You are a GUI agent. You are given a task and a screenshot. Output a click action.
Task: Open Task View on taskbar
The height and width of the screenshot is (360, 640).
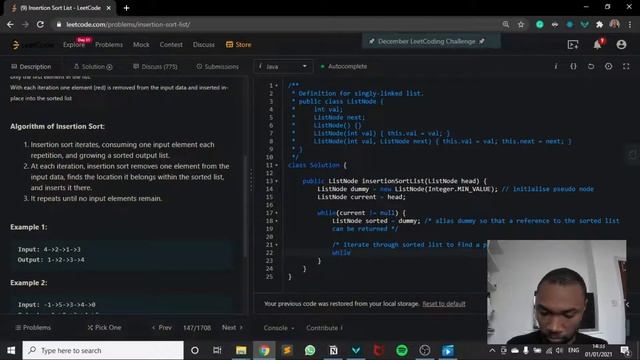coord(217,350)
